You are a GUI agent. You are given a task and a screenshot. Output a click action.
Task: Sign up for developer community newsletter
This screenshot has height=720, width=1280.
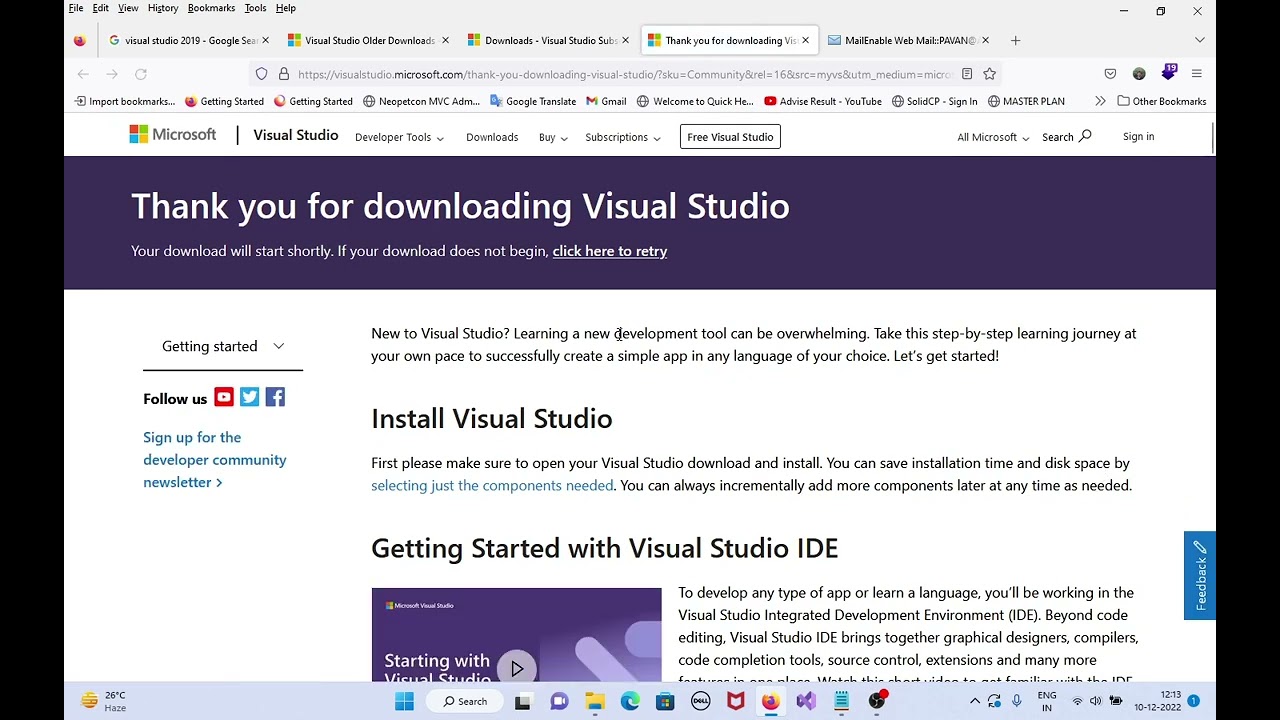(214, 459)
